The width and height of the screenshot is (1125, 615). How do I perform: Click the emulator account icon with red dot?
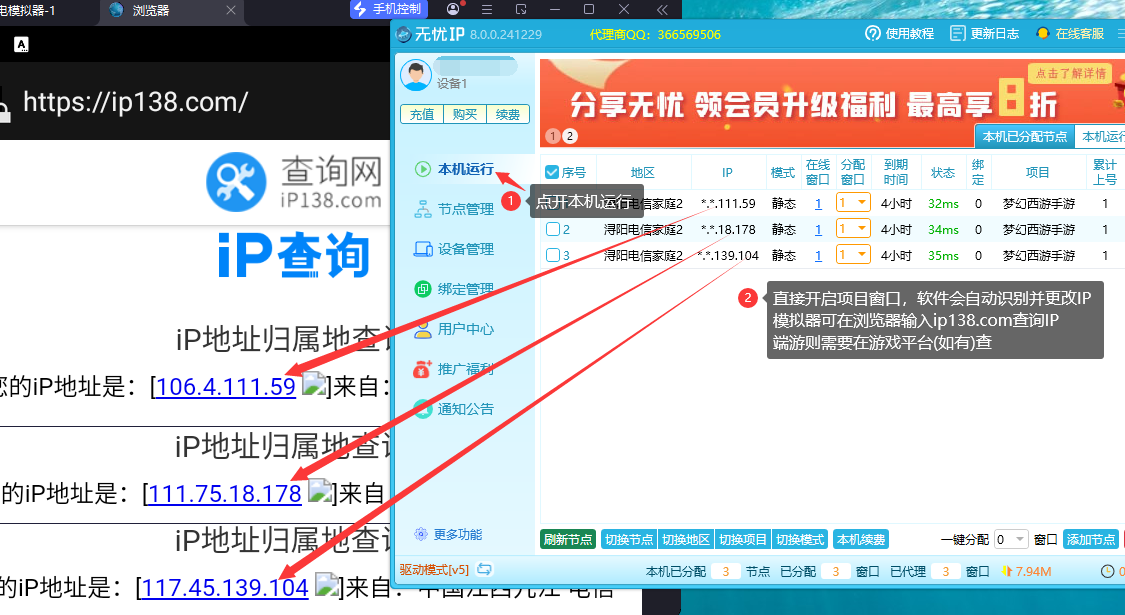[x=454, y=9]
